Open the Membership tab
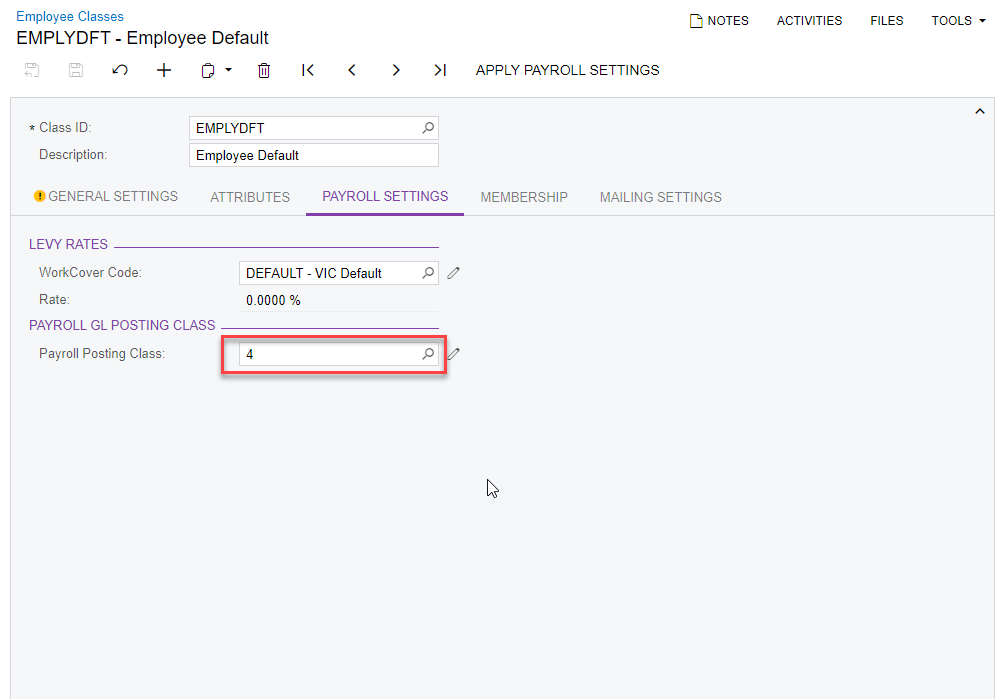This screenshot has width=1000, height=699. tap(524, 197)
